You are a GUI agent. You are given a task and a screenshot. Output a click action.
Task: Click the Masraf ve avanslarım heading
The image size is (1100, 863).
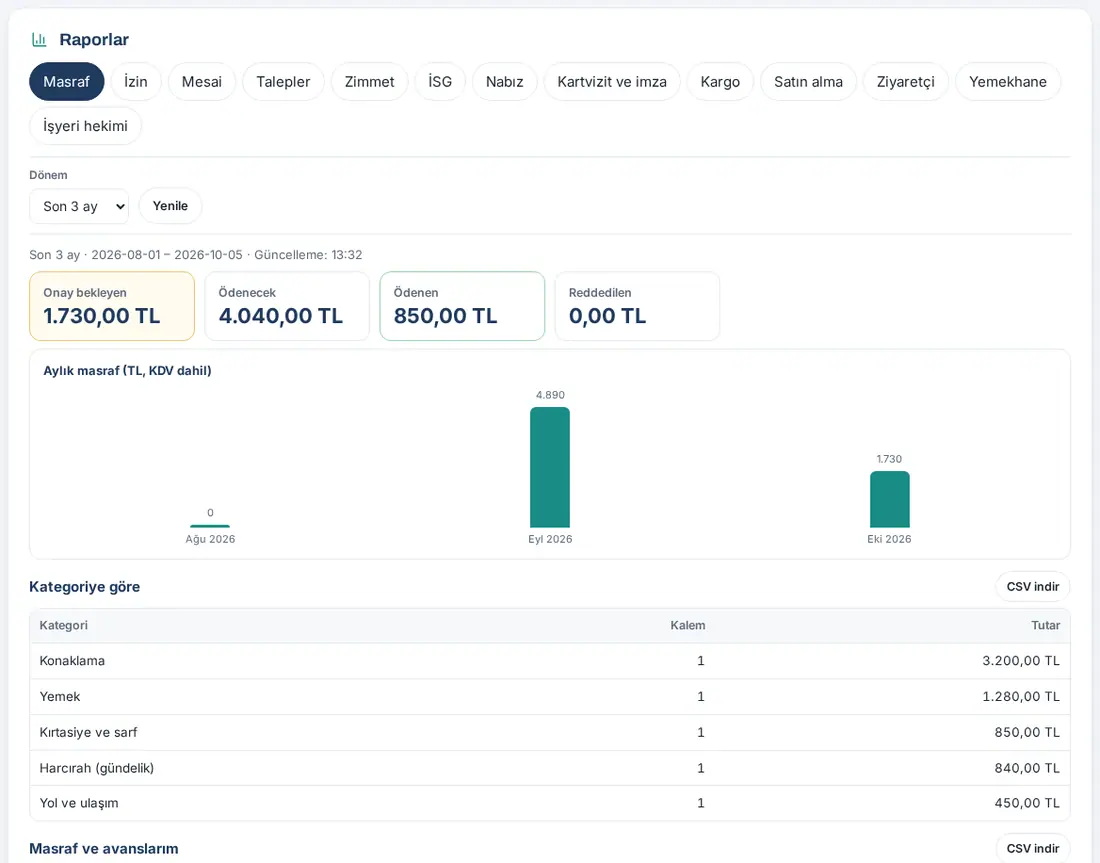point(104,848)
